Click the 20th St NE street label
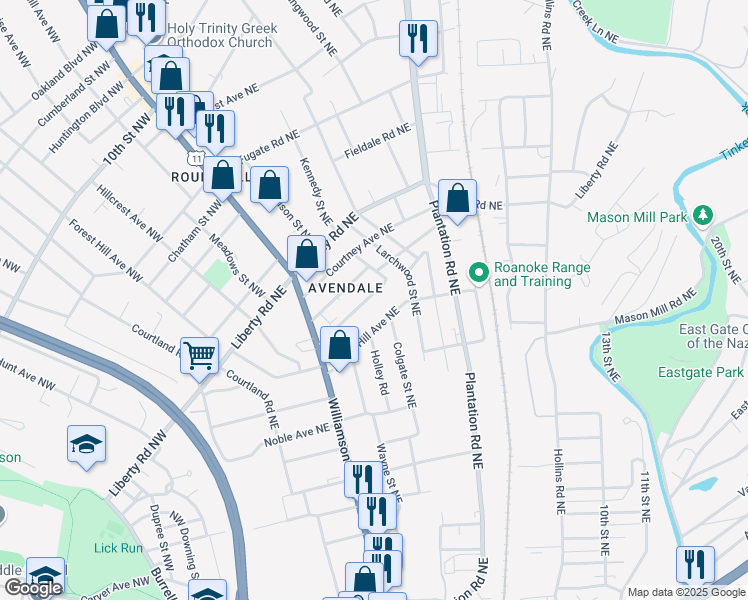Screen dimensions: 748x600 (725, 259)
